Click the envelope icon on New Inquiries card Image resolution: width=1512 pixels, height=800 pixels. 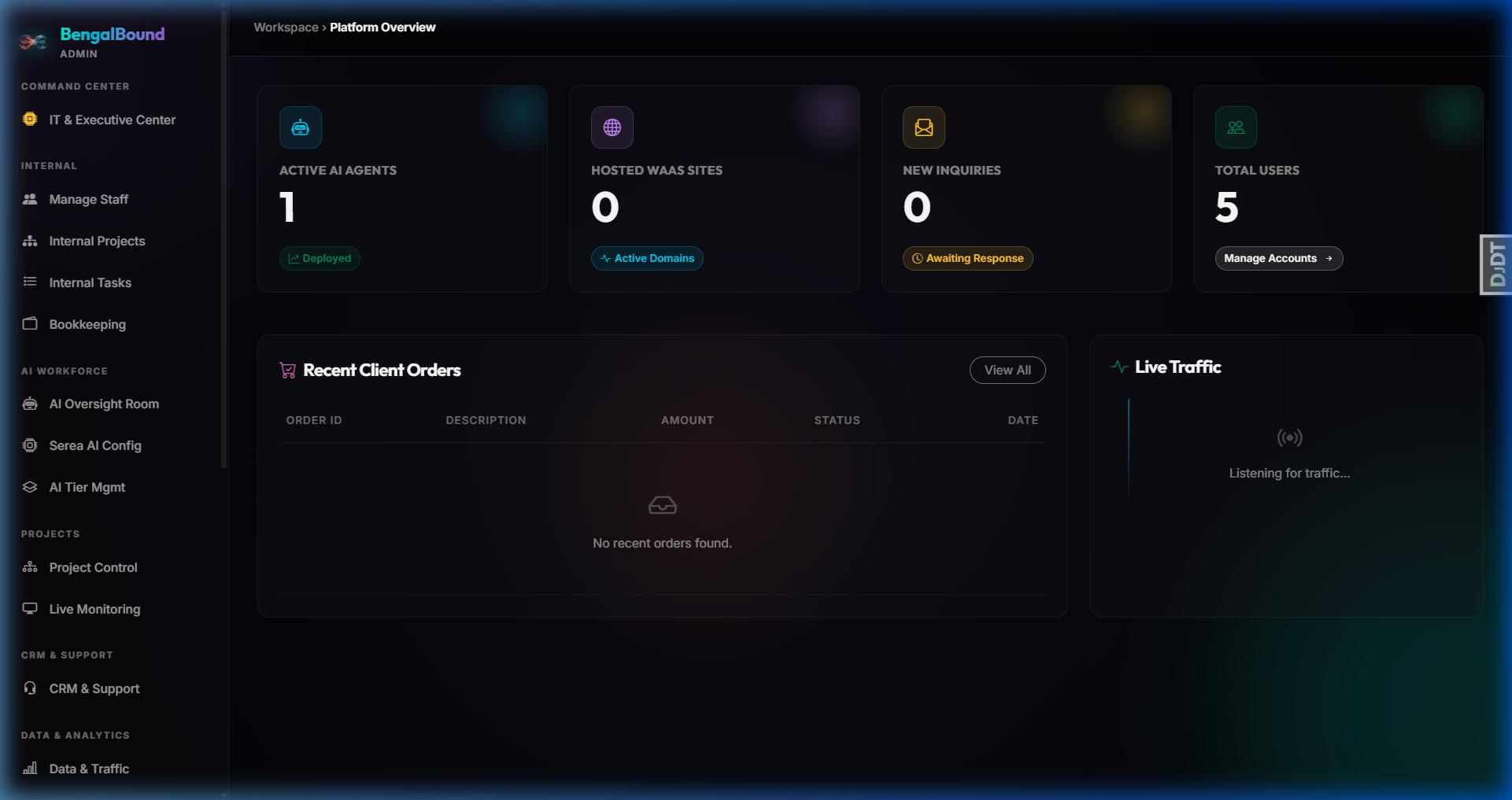pyautogui.click(x=924, y=127)
